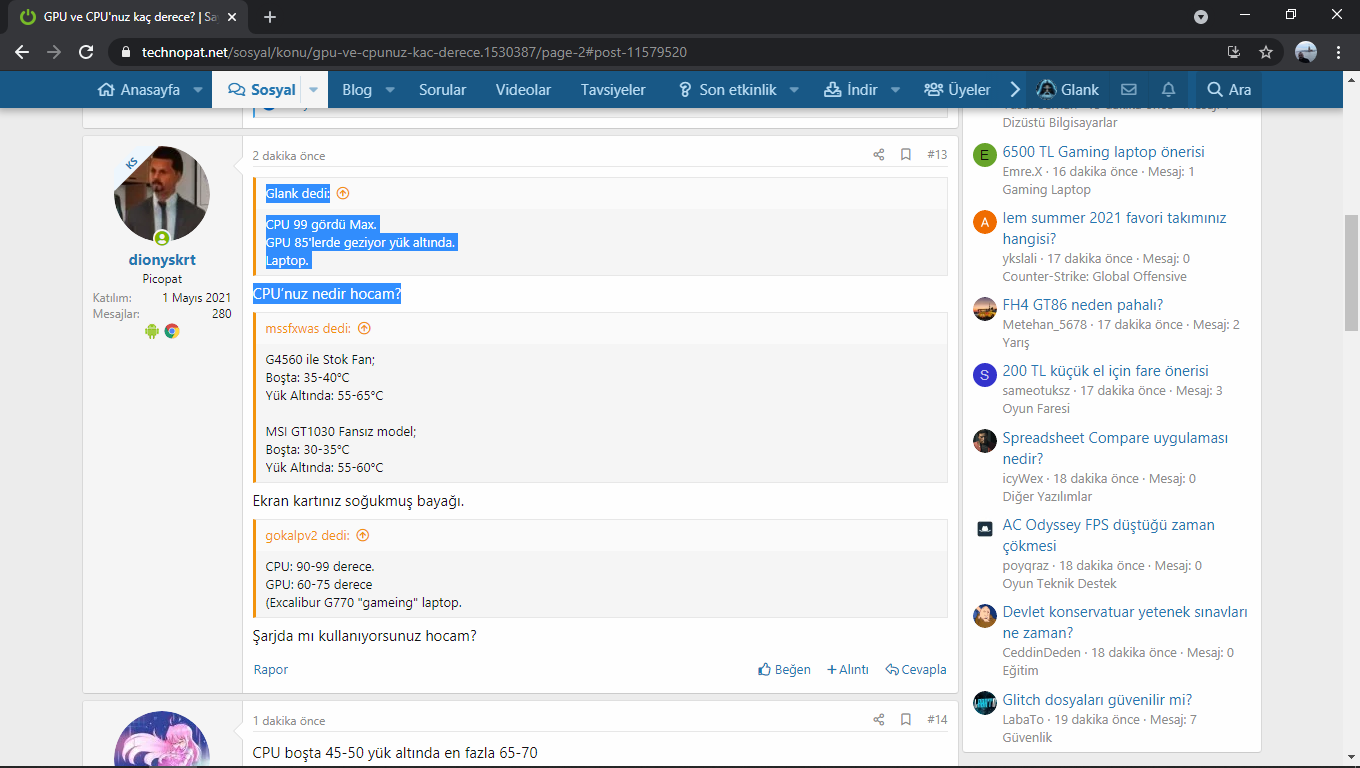Open dionyskrt's profile photo

click(x=162, y=194)
